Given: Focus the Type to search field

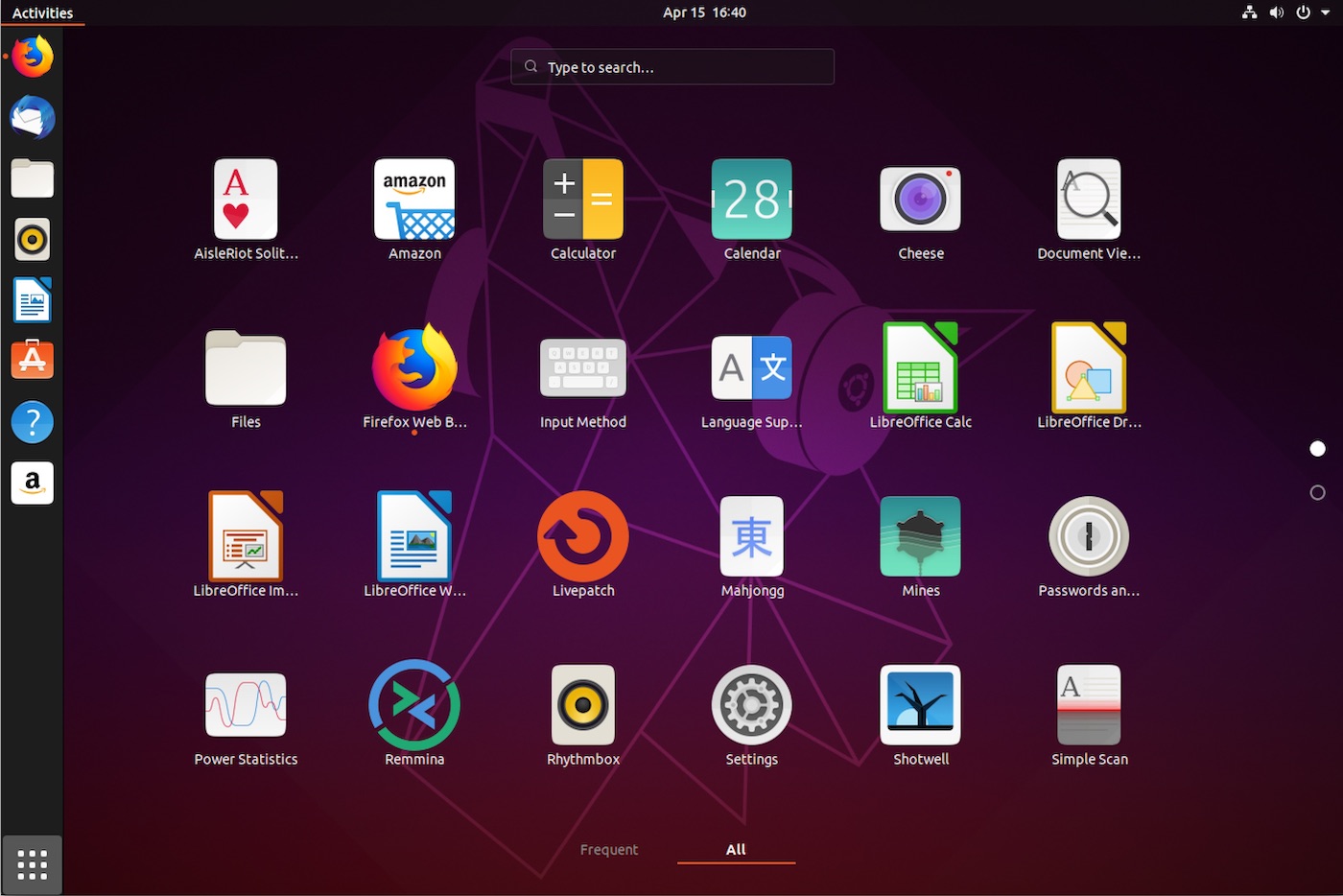Looking at the screenshot, I should pos(671,67).
